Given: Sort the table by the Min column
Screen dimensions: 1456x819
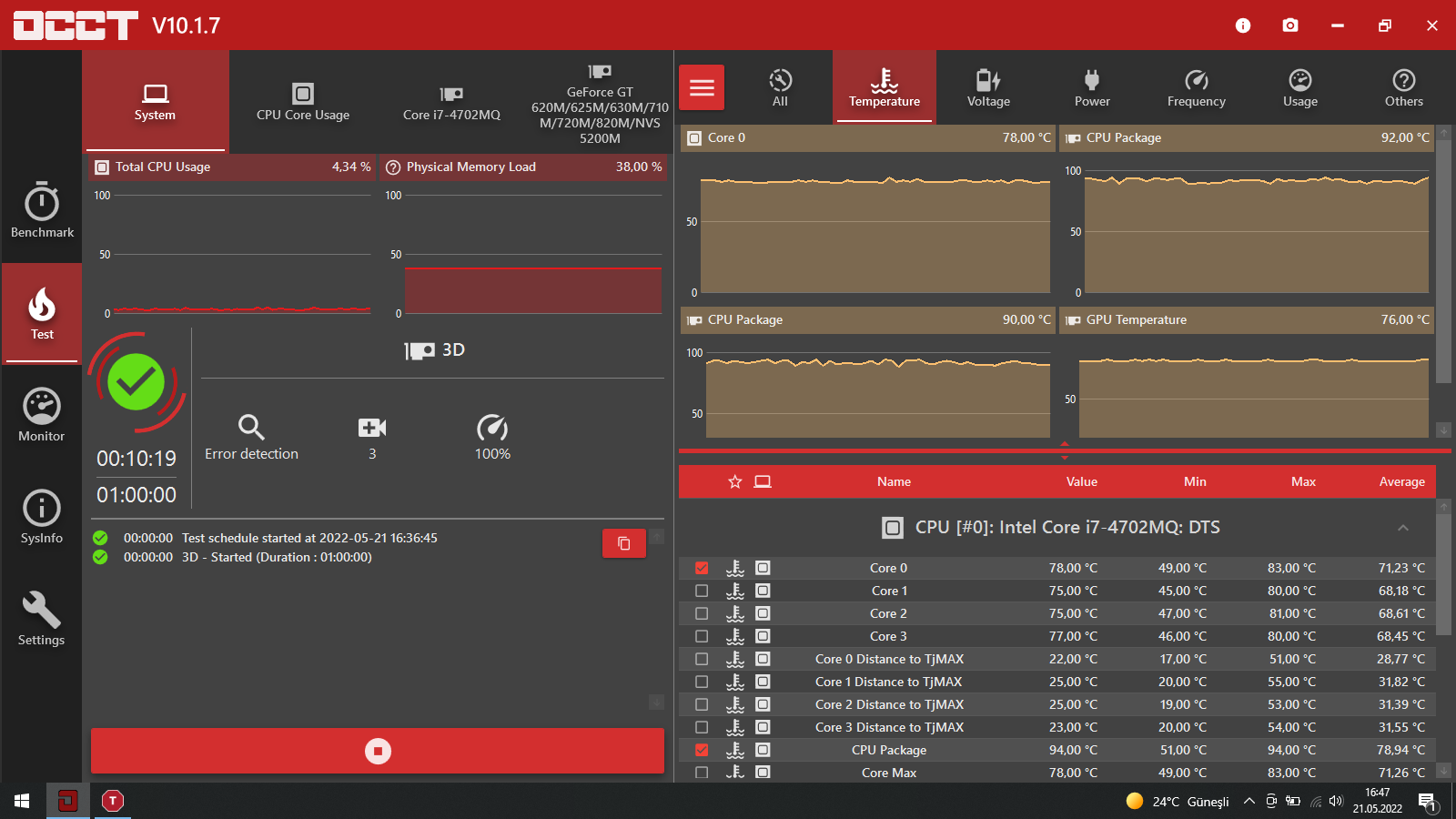Looking at the screenshot, I should pyautogui.click(x=1195, y=481).
